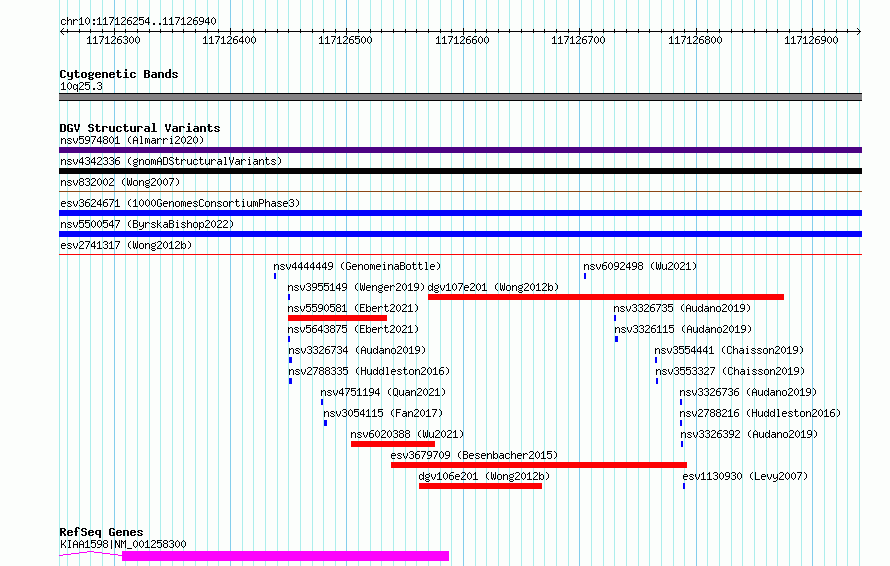
Task: Click the 10q25.3 cytogenetic band label
Action: tap(81, 86)
